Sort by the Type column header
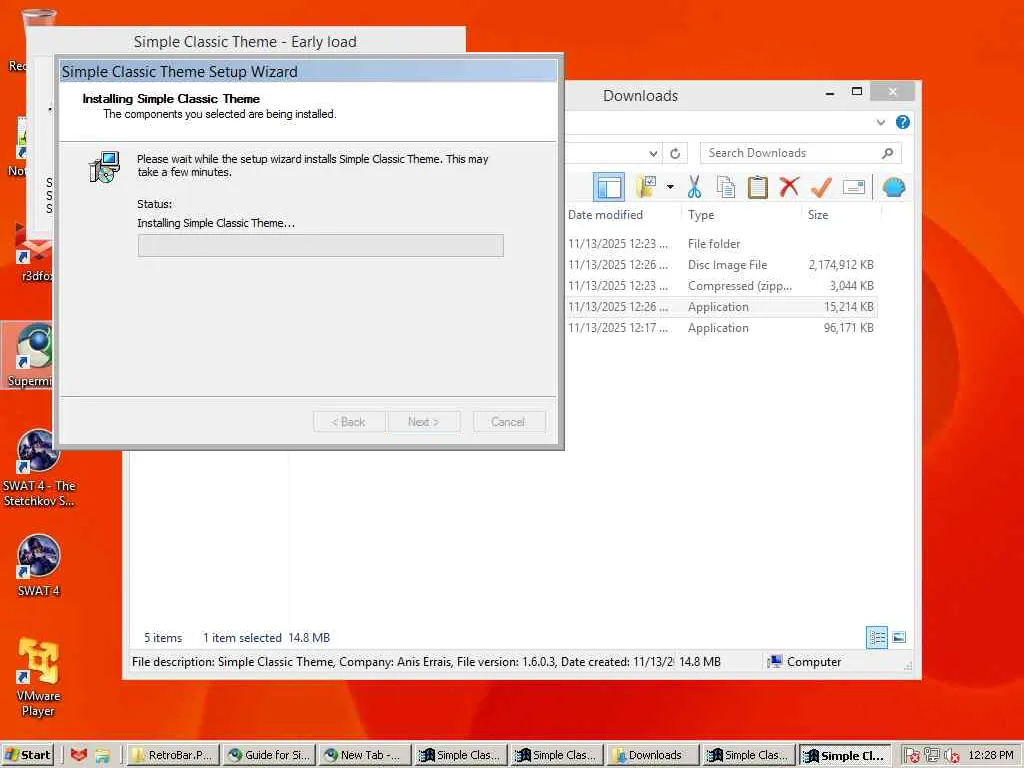 [701, 215]
